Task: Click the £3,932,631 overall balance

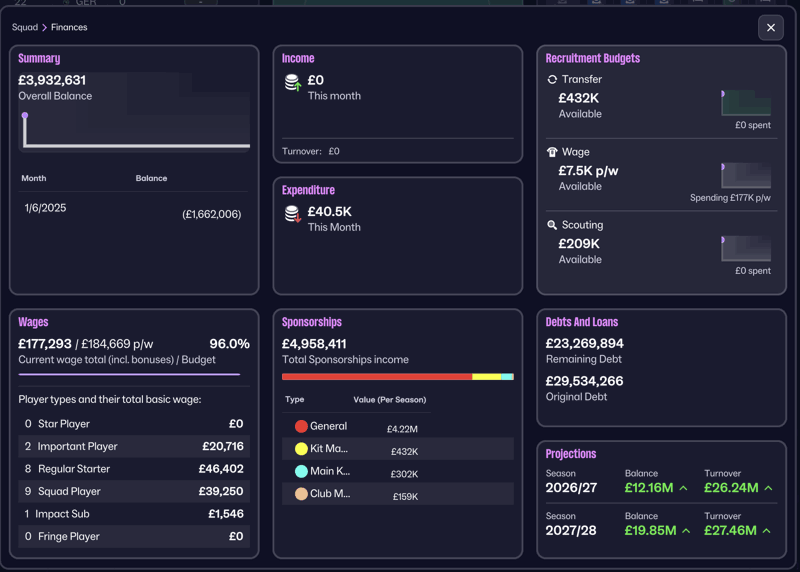Action: (52, 80)
